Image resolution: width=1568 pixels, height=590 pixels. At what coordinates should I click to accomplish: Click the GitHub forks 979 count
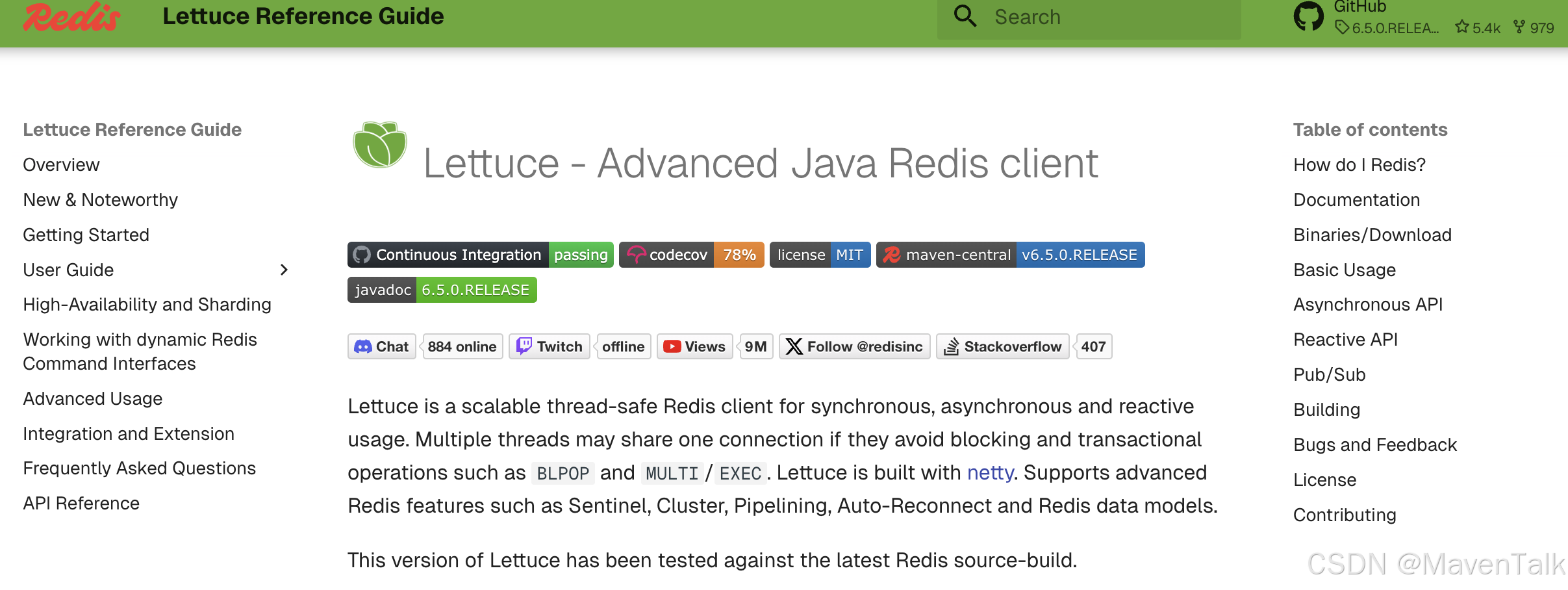point(1534,27)
